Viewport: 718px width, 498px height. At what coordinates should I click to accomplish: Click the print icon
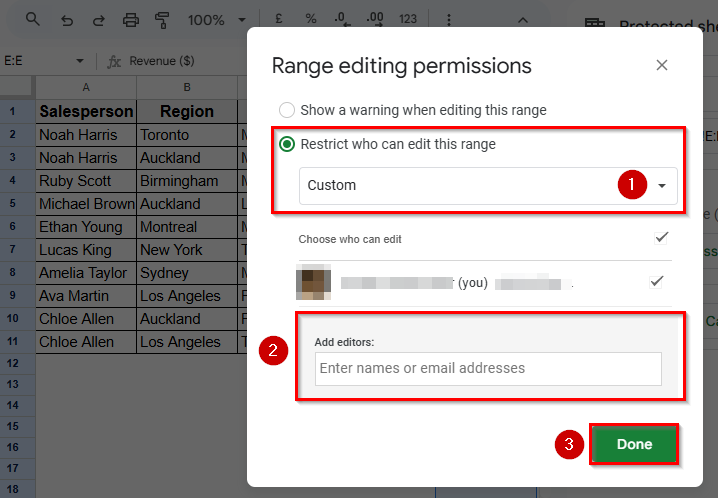[x=131, y=20]
